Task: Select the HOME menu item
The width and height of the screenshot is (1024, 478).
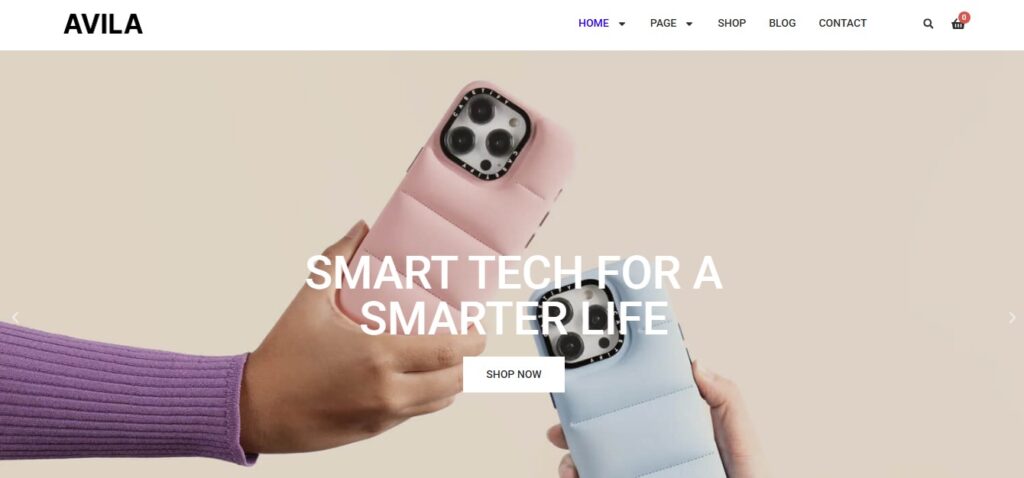Action: tap(593, 24)
